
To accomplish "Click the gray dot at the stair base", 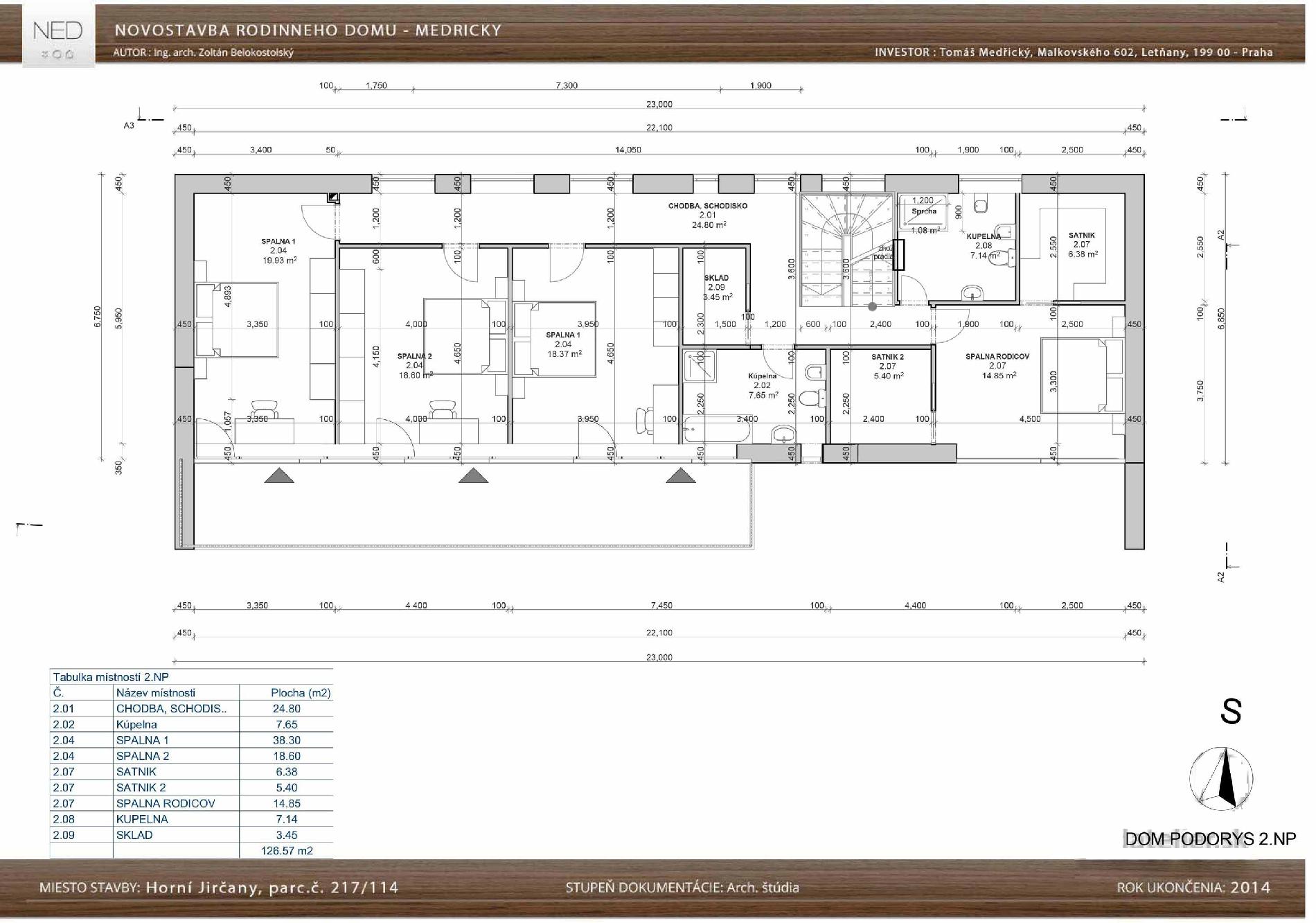I will point(873,306).
